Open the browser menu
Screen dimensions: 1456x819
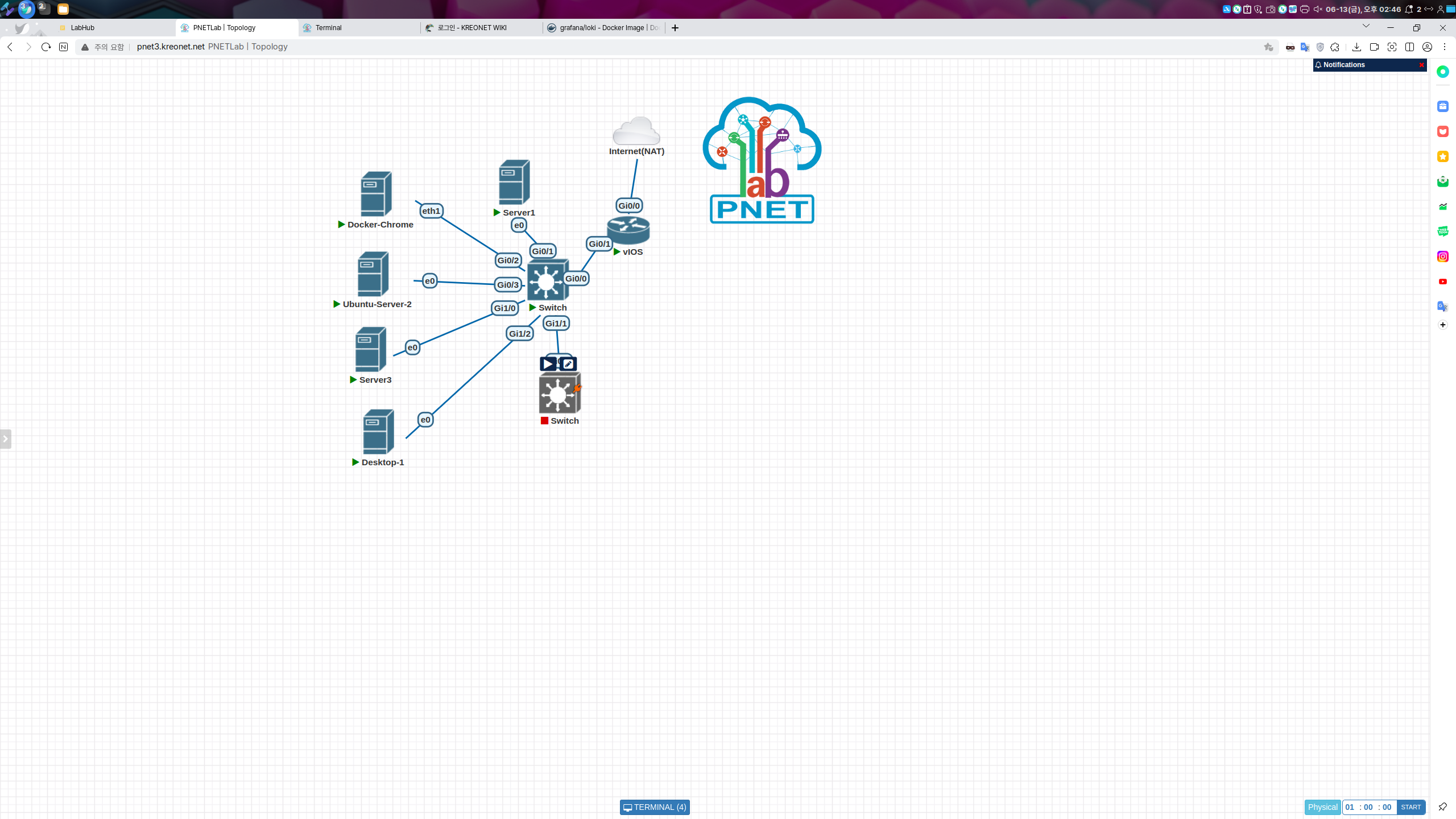pos(1445,47)
